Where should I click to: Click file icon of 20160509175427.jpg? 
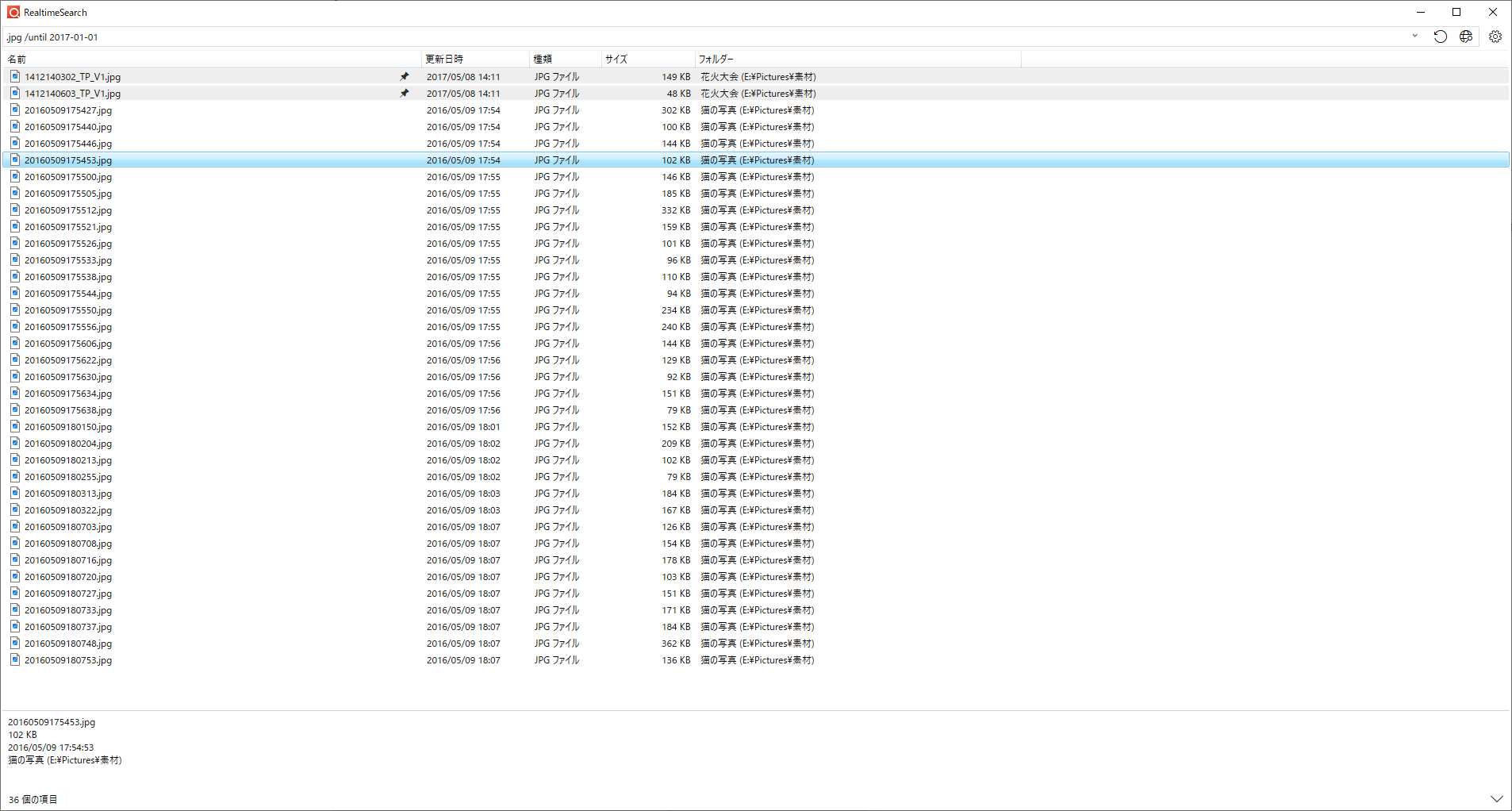(15, 110)
